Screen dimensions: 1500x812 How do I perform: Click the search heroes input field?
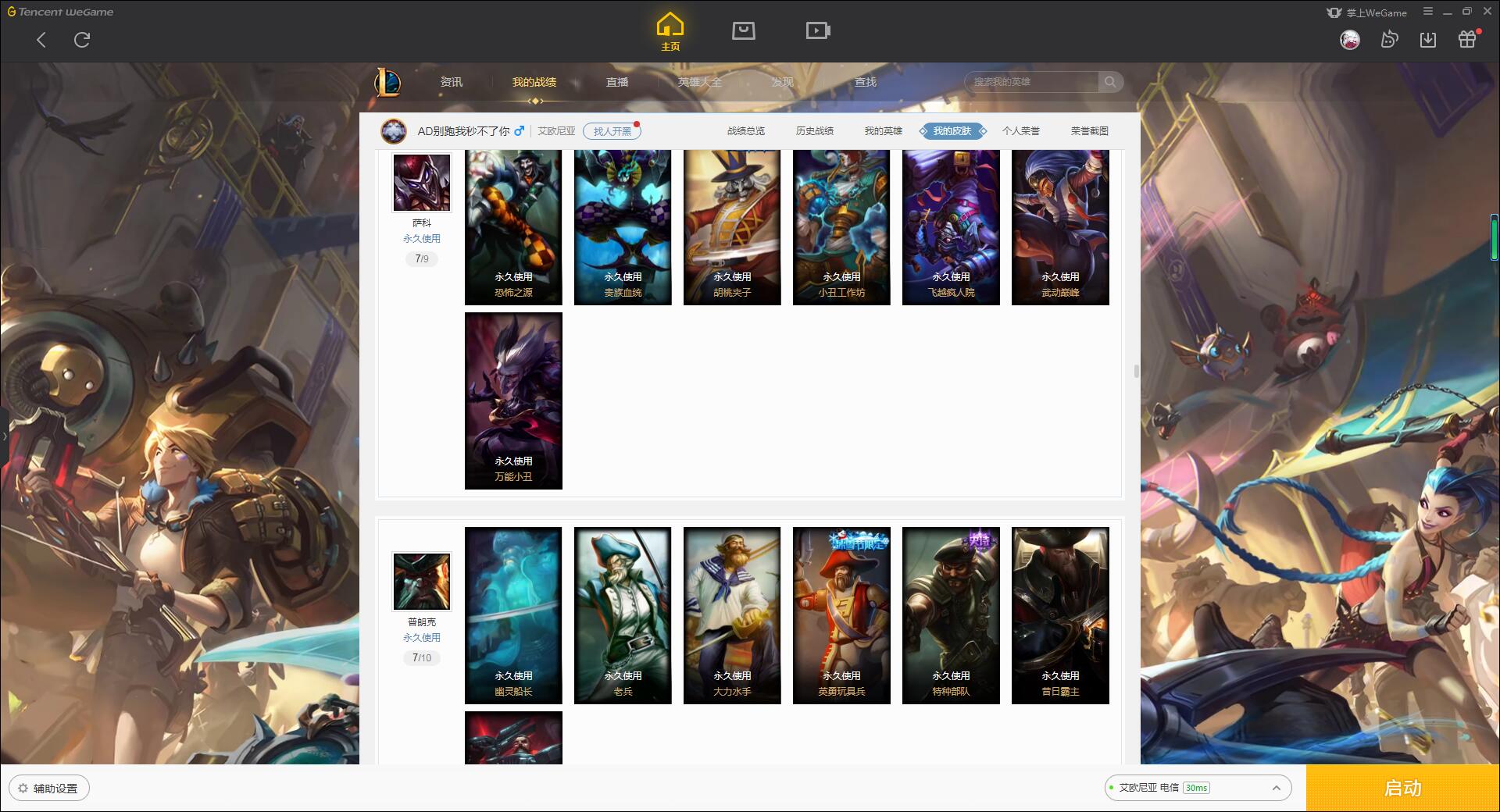pos(1032,82)
